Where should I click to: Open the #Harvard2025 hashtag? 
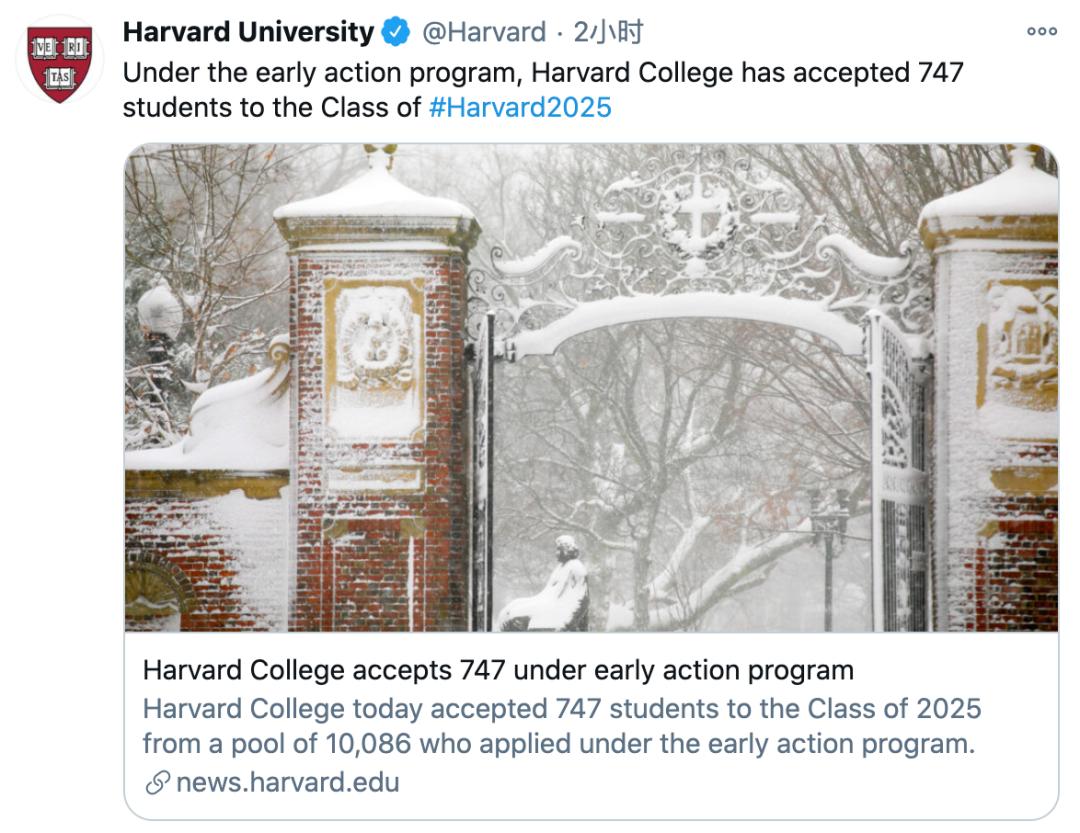519,107
